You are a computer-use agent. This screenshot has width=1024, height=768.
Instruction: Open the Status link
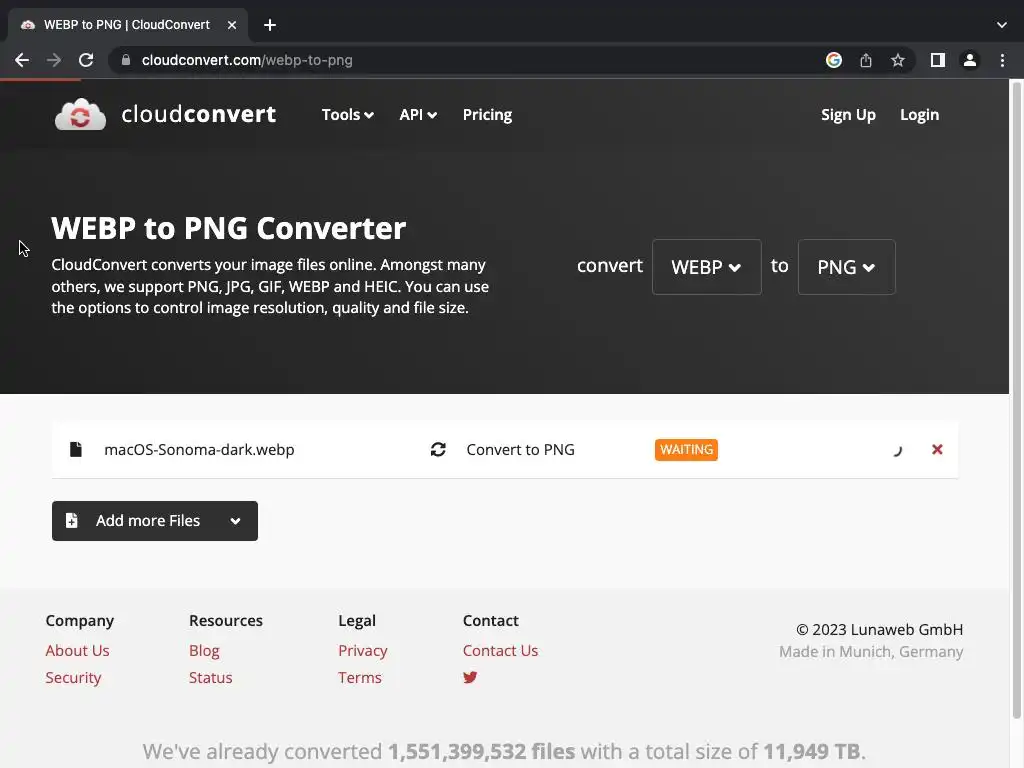[210, 677]
